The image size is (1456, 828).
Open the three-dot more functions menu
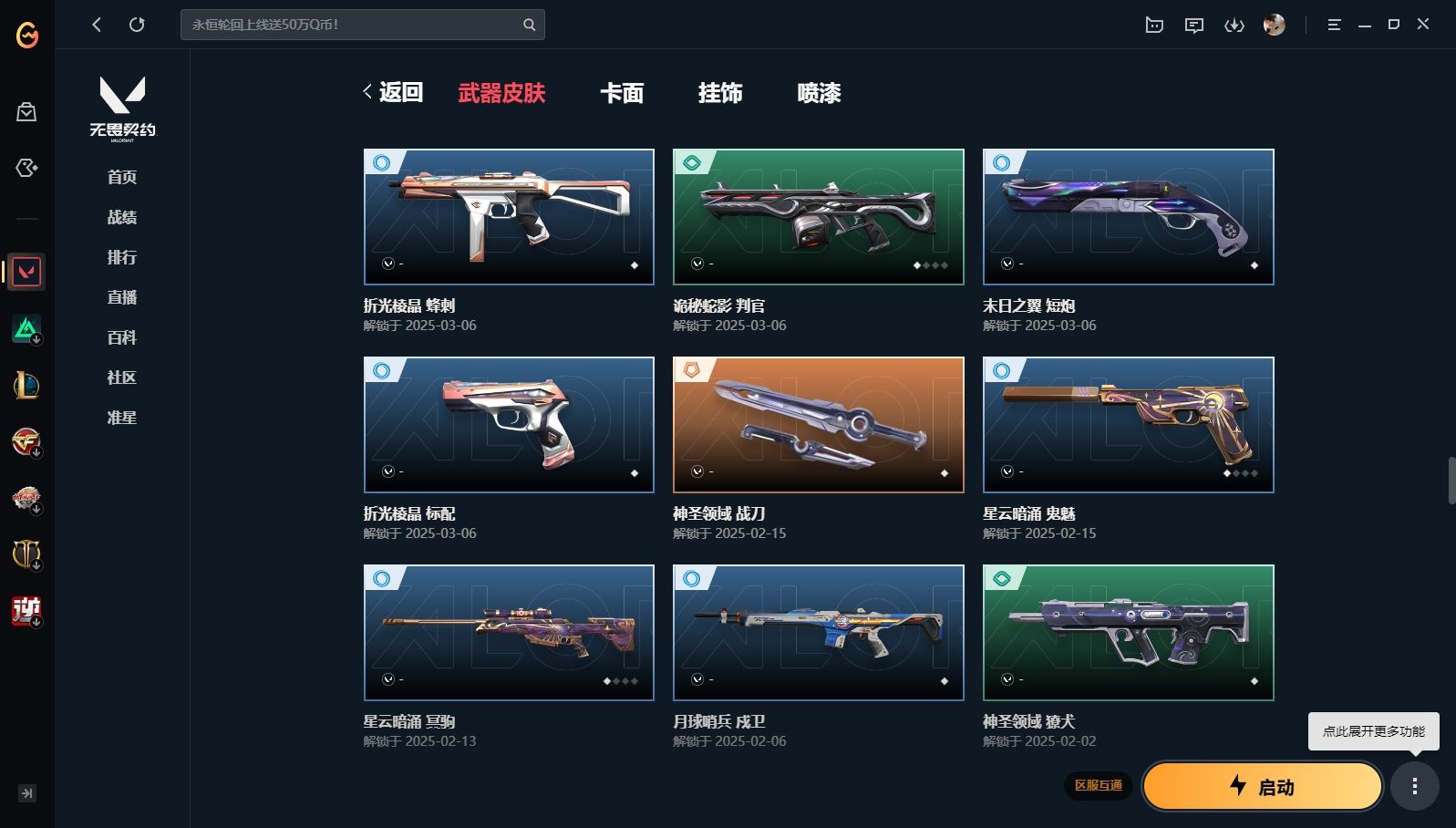click(x=1415, y=786)
